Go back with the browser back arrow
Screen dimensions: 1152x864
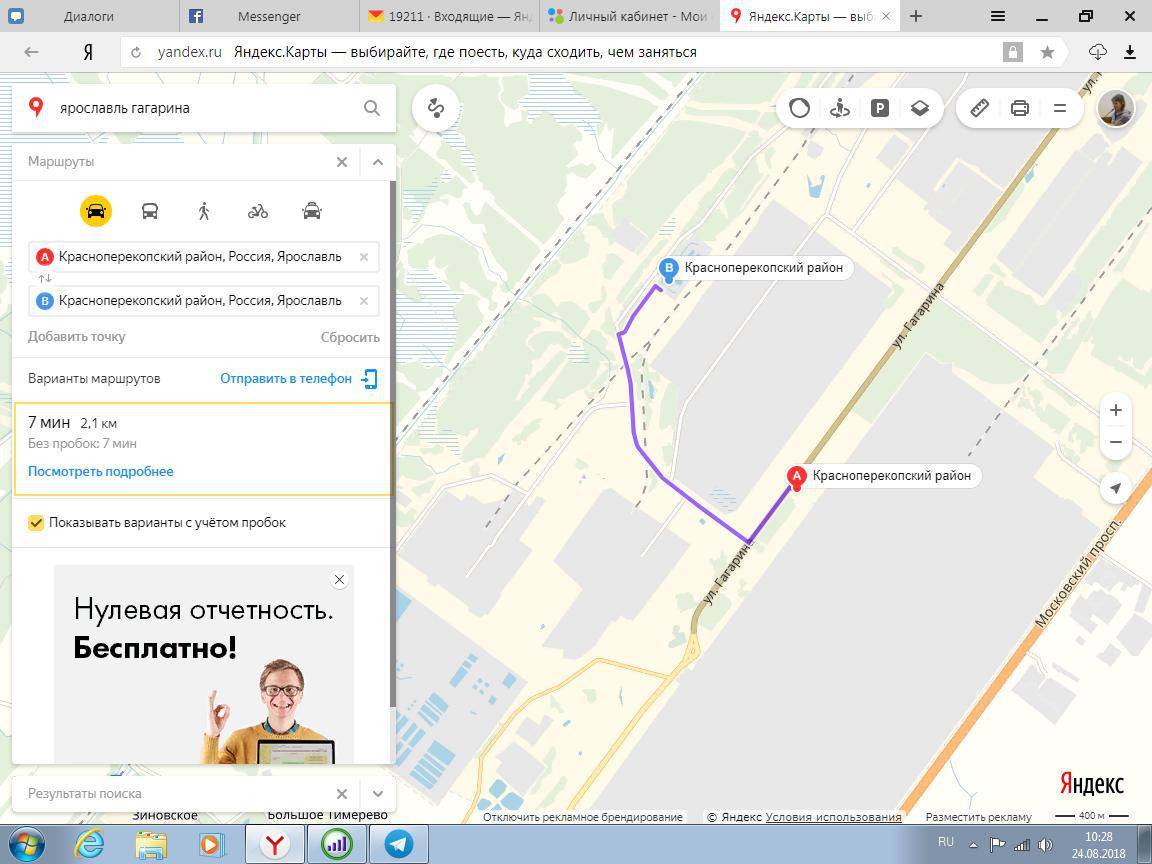point(31,52)
